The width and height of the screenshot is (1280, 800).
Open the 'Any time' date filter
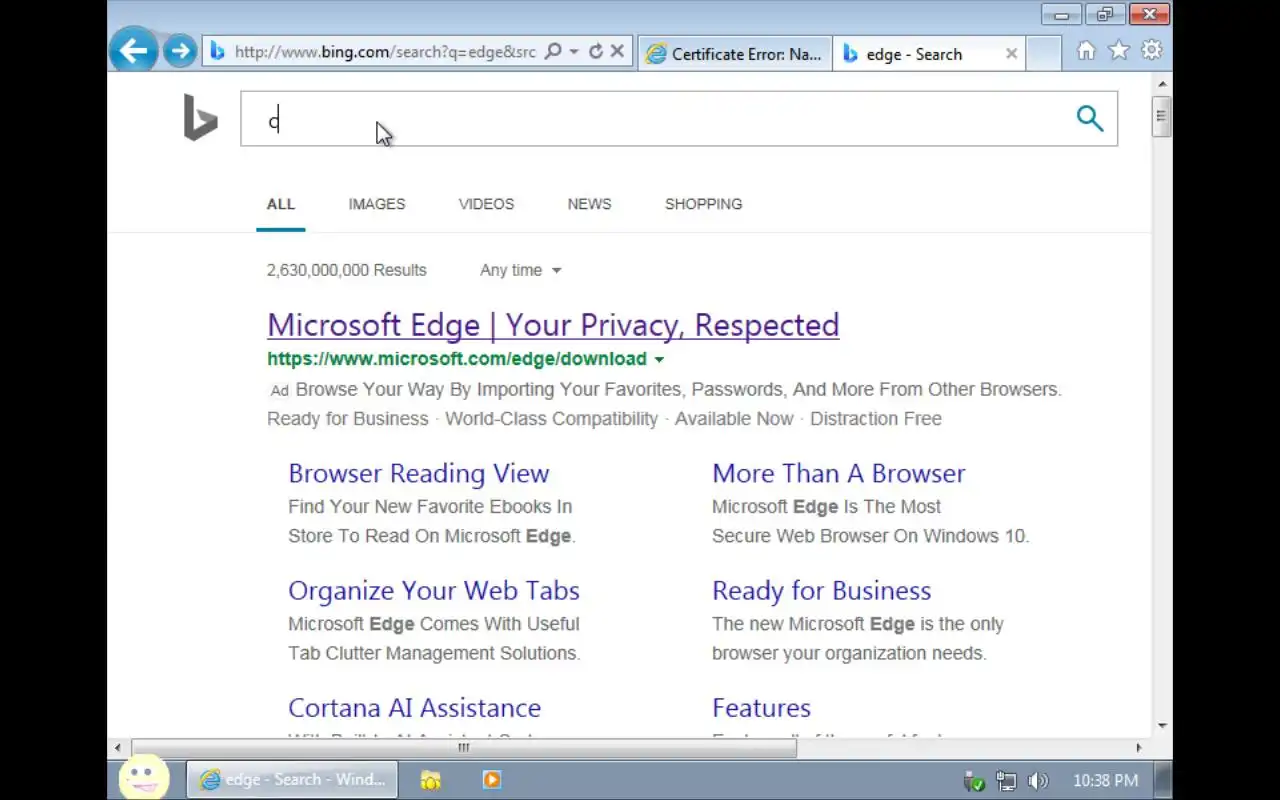point(520,270)
